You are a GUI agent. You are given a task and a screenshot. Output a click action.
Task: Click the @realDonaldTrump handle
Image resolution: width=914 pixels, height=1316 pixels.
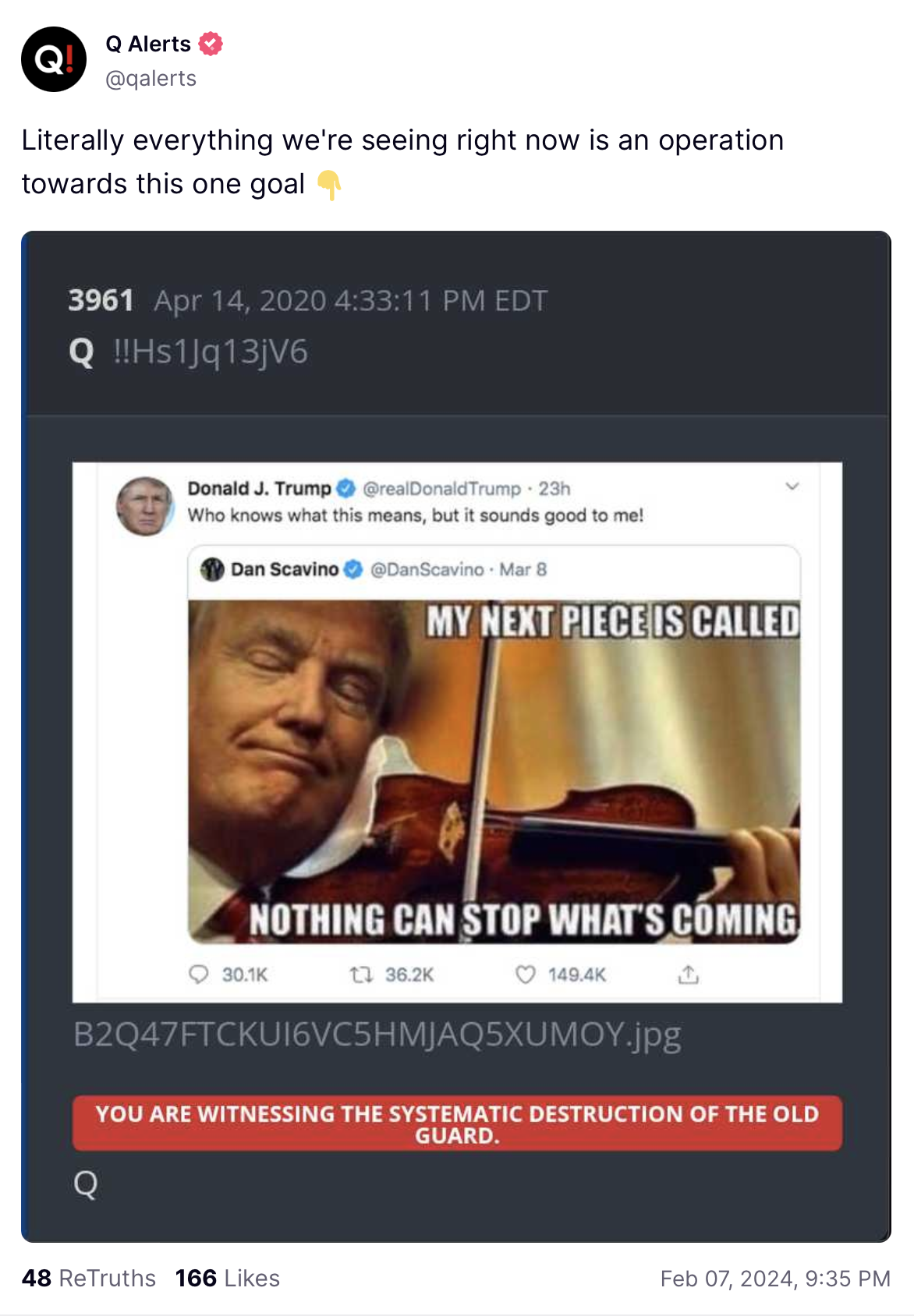[441, 489]
